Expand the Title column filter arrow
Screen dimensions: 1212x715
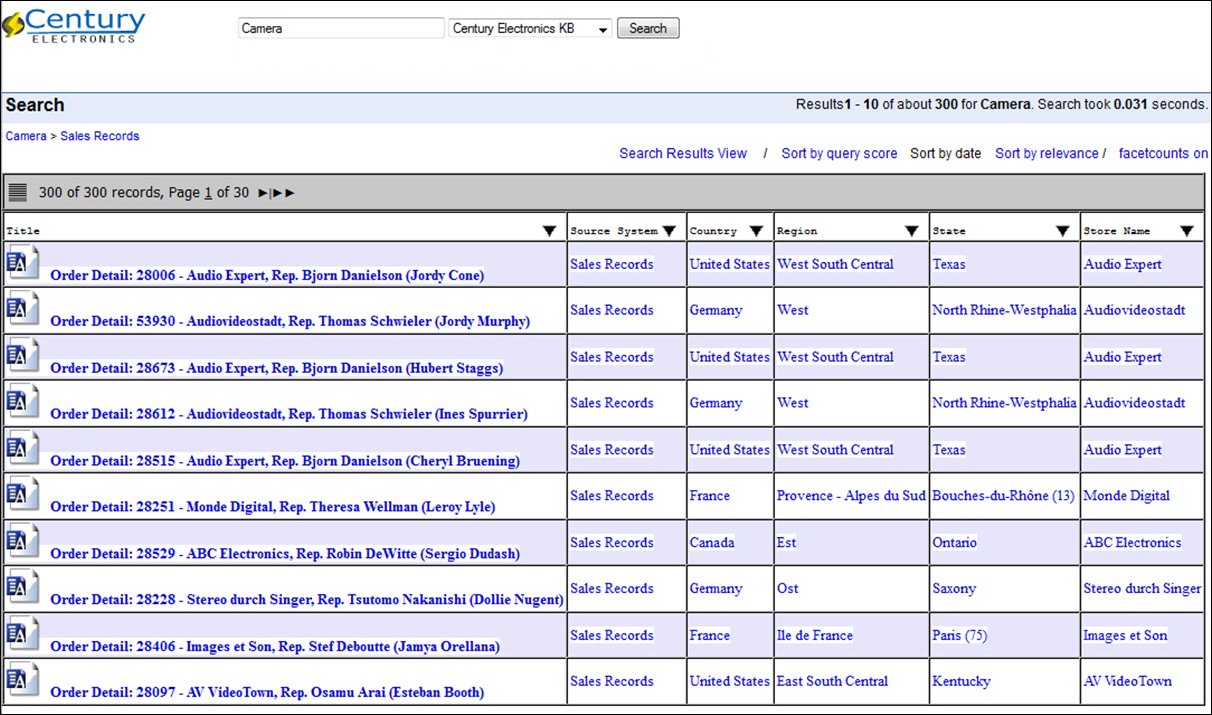549,231
